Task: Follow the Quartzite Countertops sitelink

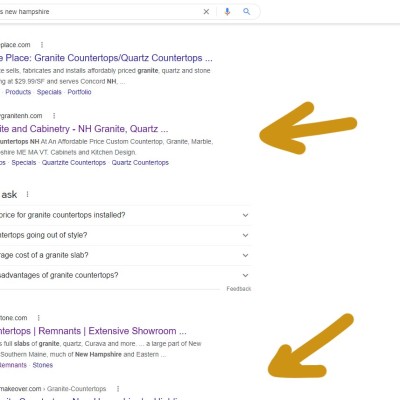Action: [74, 163]
